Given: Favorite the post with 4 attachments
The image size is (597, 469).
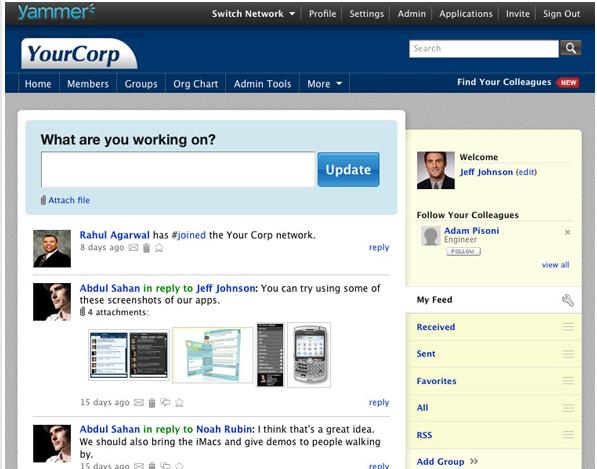Looking at the screenshot, I should 179,402.
